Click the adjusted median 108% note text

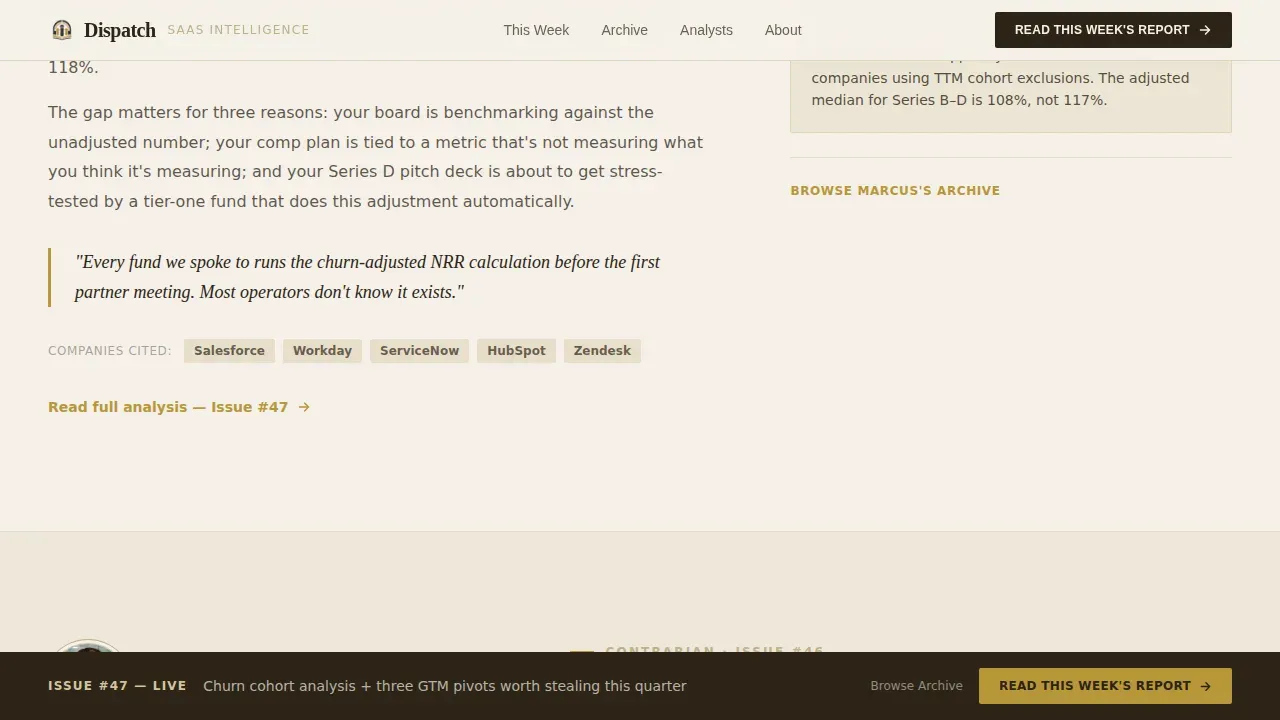[1000, 89]
